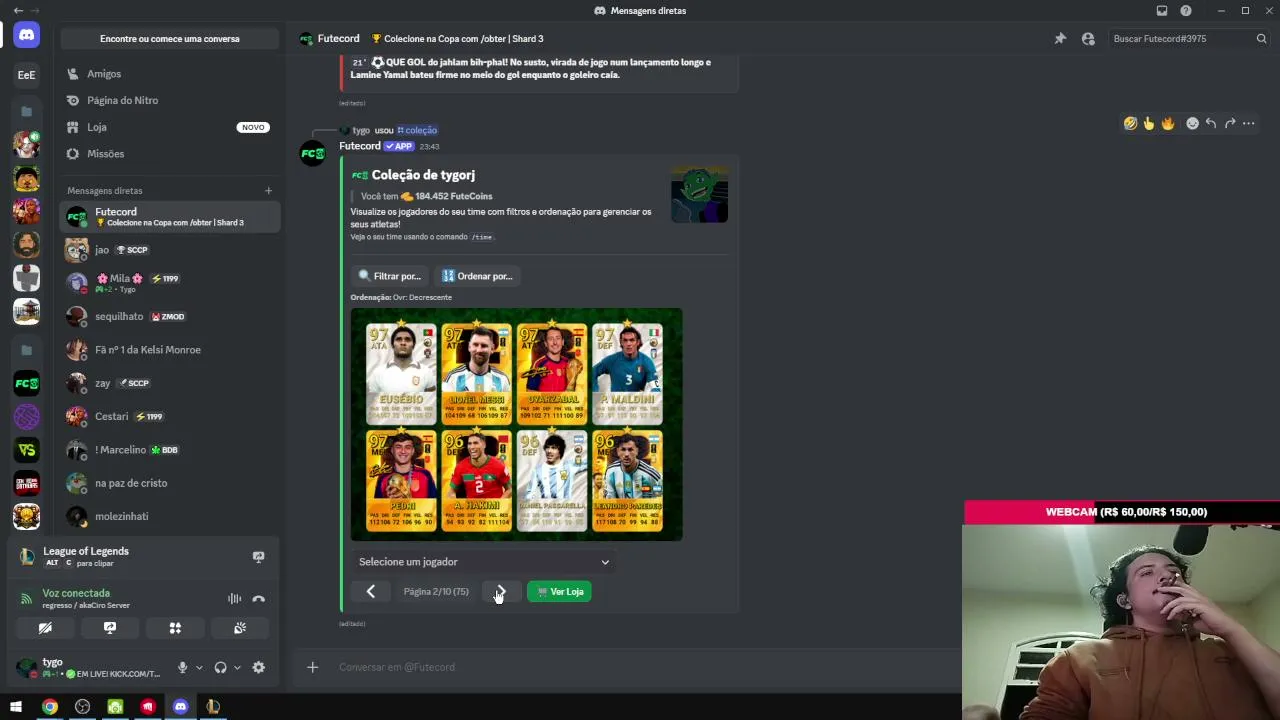
Task: Click 'Voz conectada' status text
Action: click(x=76, y=593)
